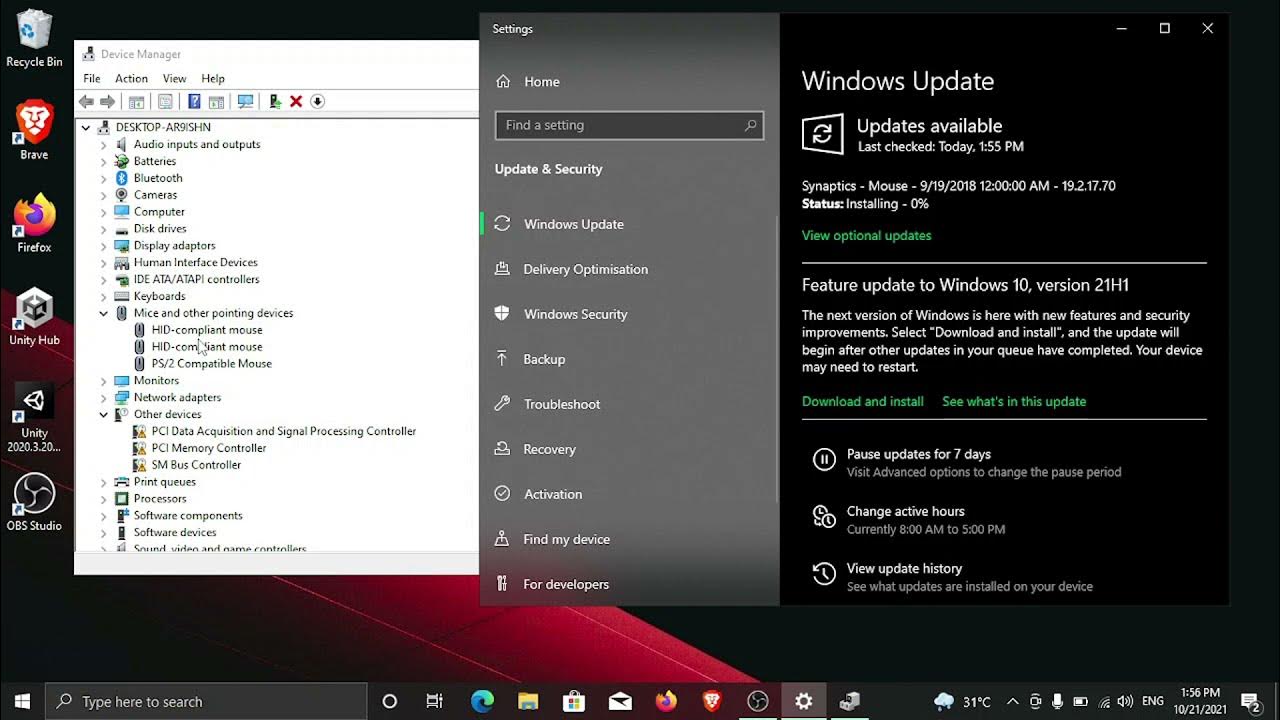The width and height of the screenshot is (1280, 720).
Task: Select SM Bus Controller device
Action: pyautogui.click(x=196, y=465)
